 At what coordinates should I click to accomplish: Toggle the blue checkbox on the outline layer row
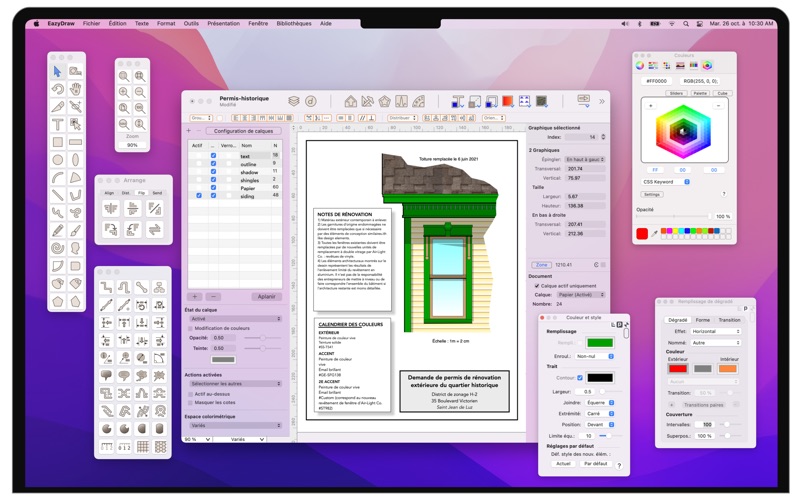click(x=213, y=164)
